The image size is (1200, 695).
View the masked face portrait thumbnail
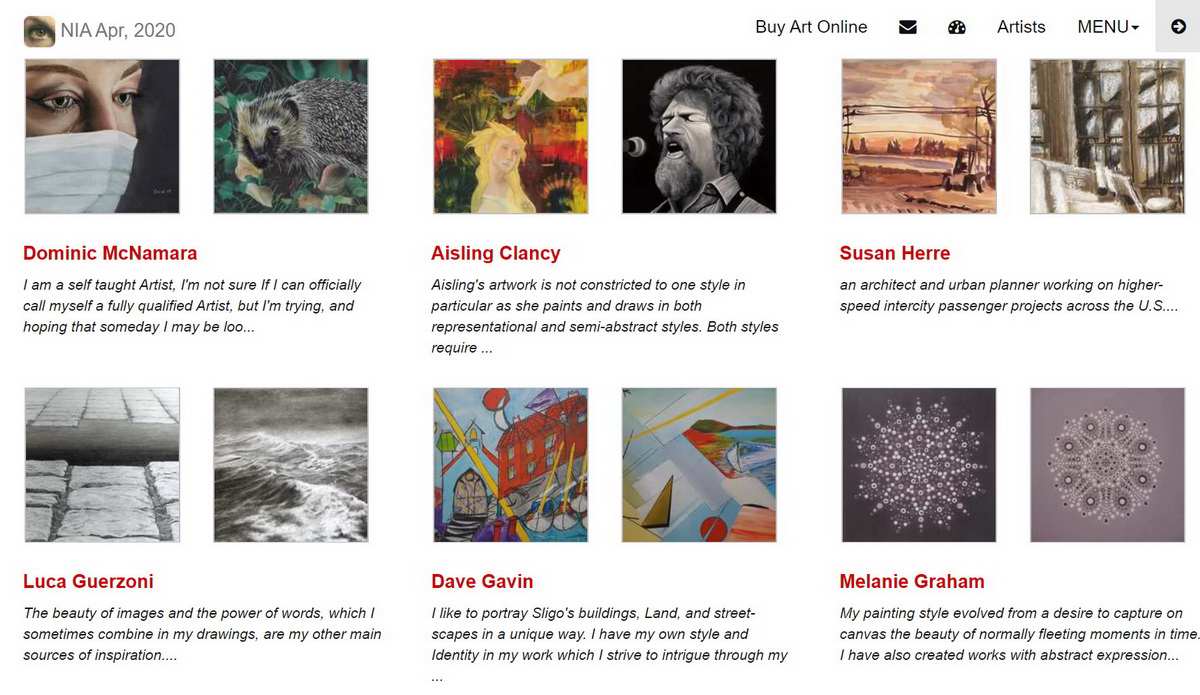101,136
